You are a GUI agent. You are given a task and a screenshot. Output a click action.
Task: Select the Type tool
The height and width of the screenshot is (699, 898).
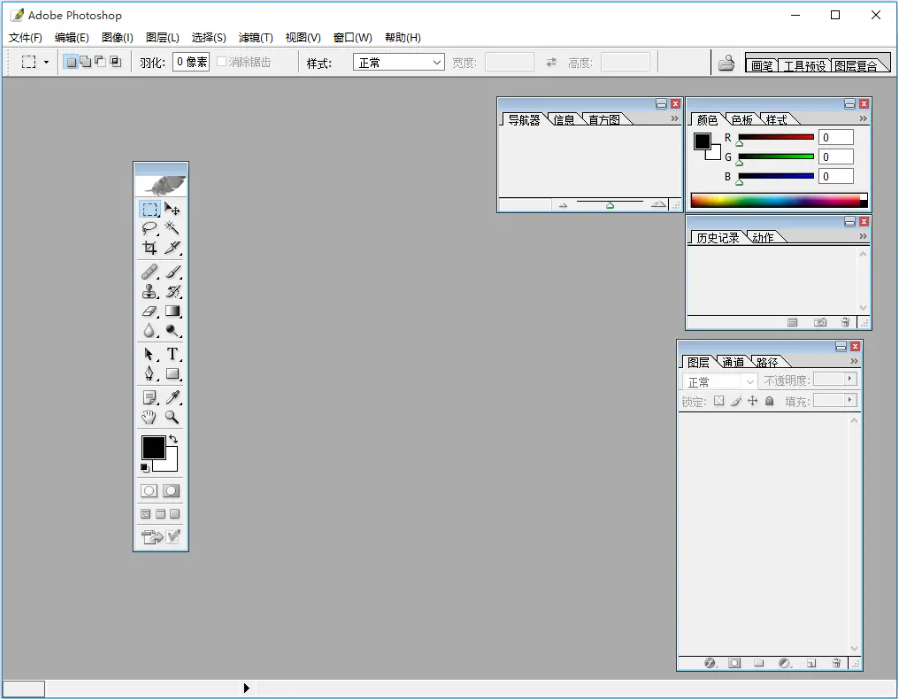(171, 354)
